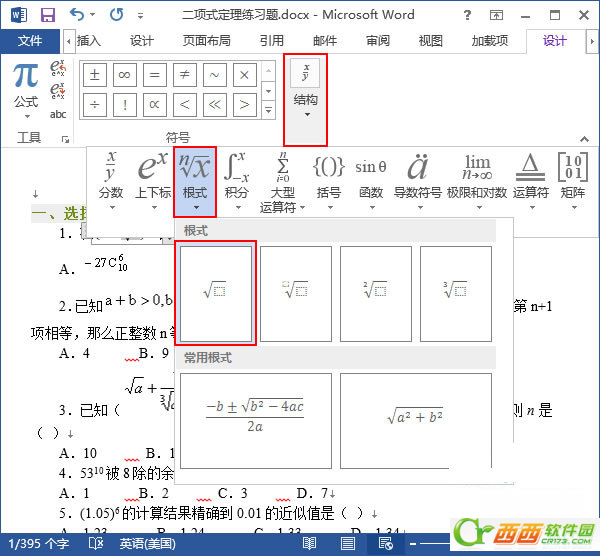Insert the division ÷ symbol

coord(94,104)
